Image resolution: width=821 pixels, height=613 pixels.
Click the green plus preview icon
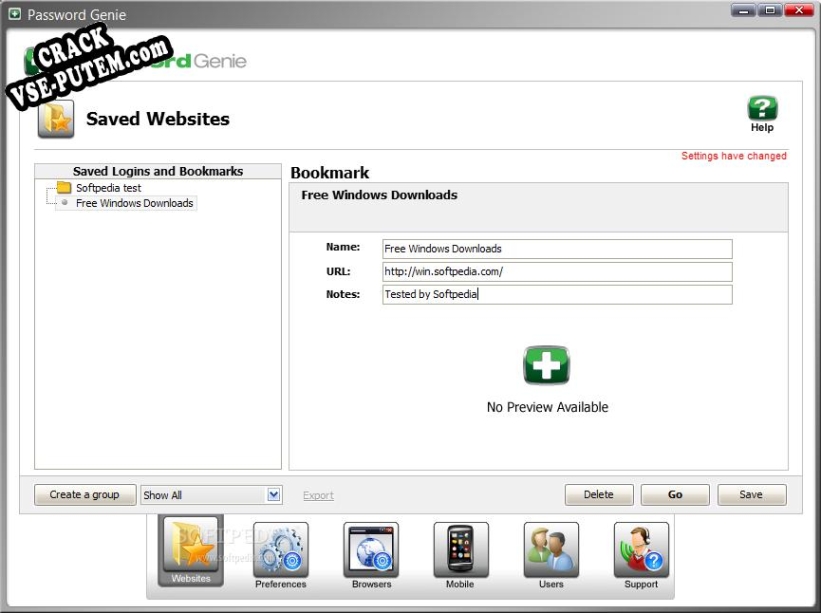[547, 366]
